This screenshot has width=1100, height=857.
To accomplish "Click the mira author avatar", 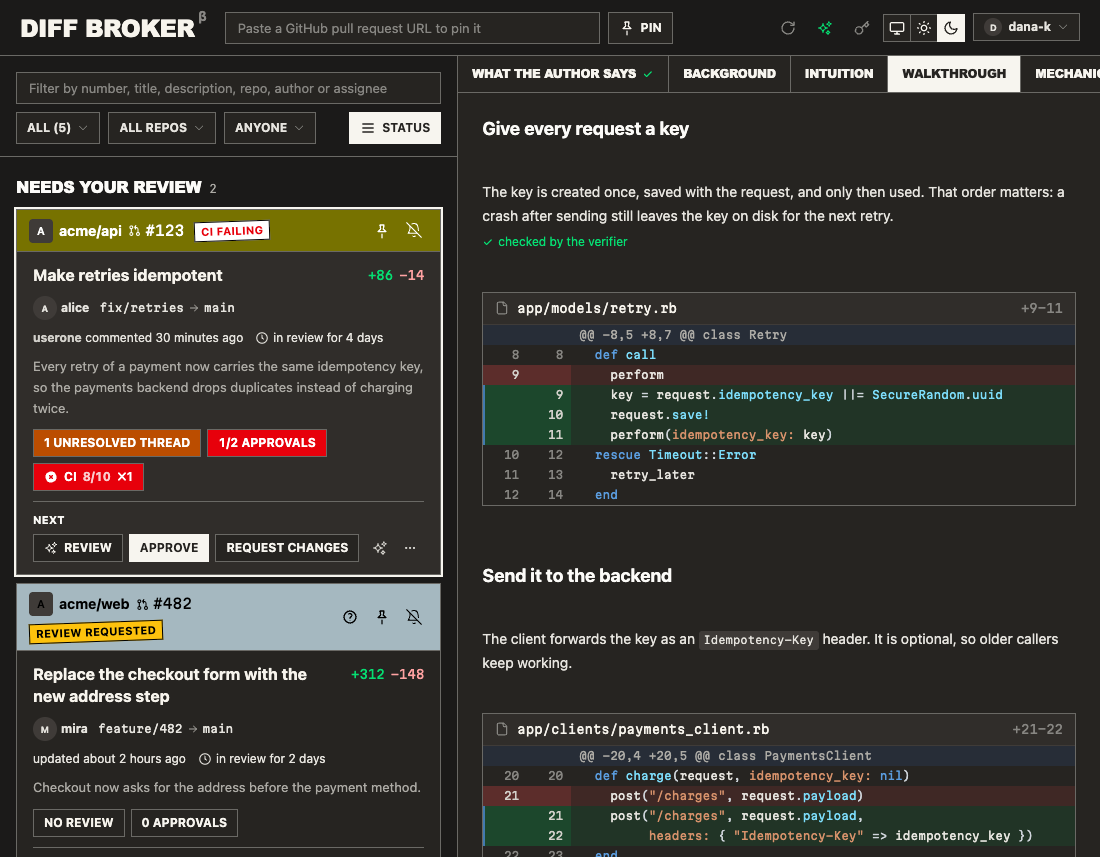I will pyautogui.click(x=44, y=729).
